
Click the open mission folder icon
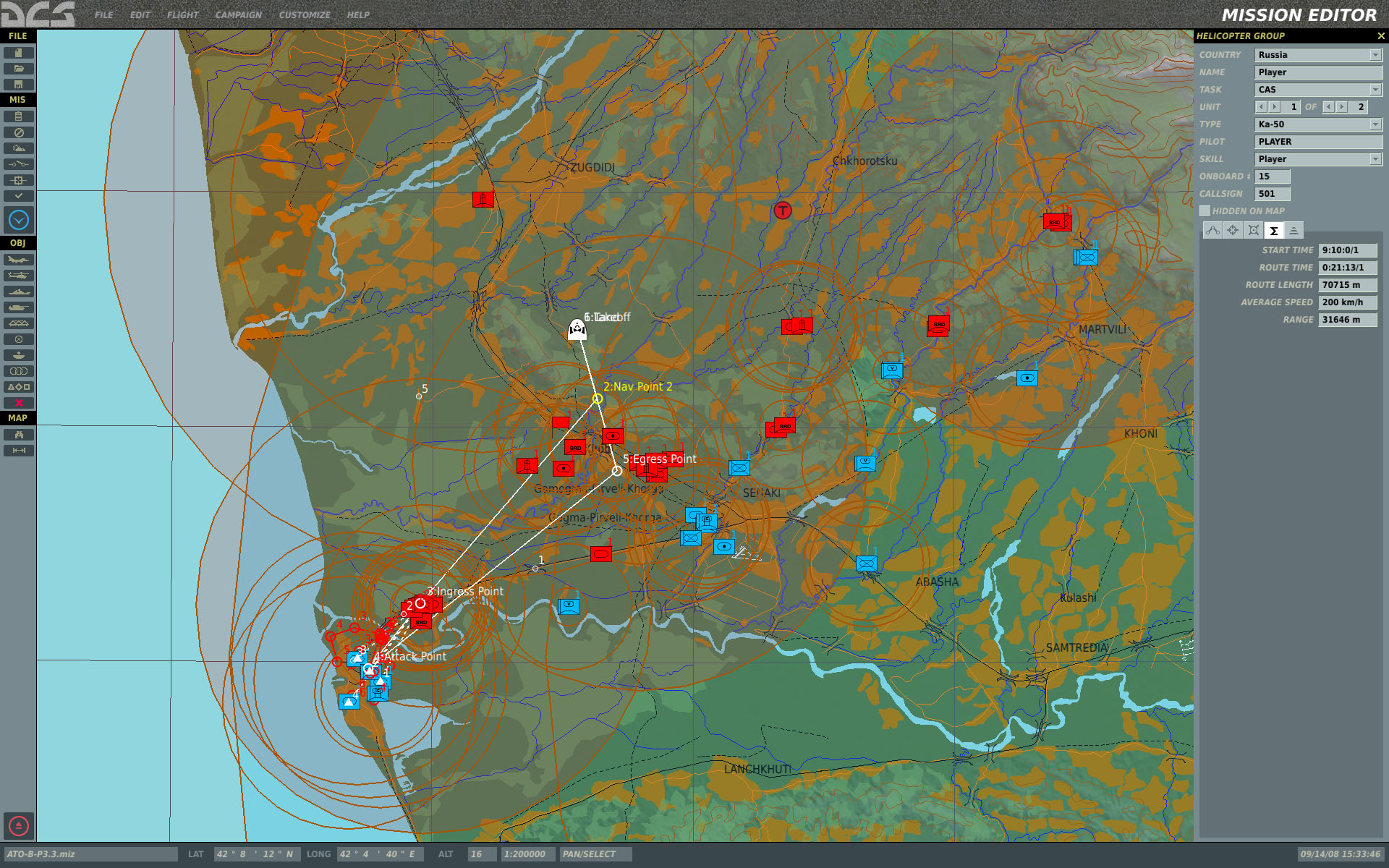point(19,69)
